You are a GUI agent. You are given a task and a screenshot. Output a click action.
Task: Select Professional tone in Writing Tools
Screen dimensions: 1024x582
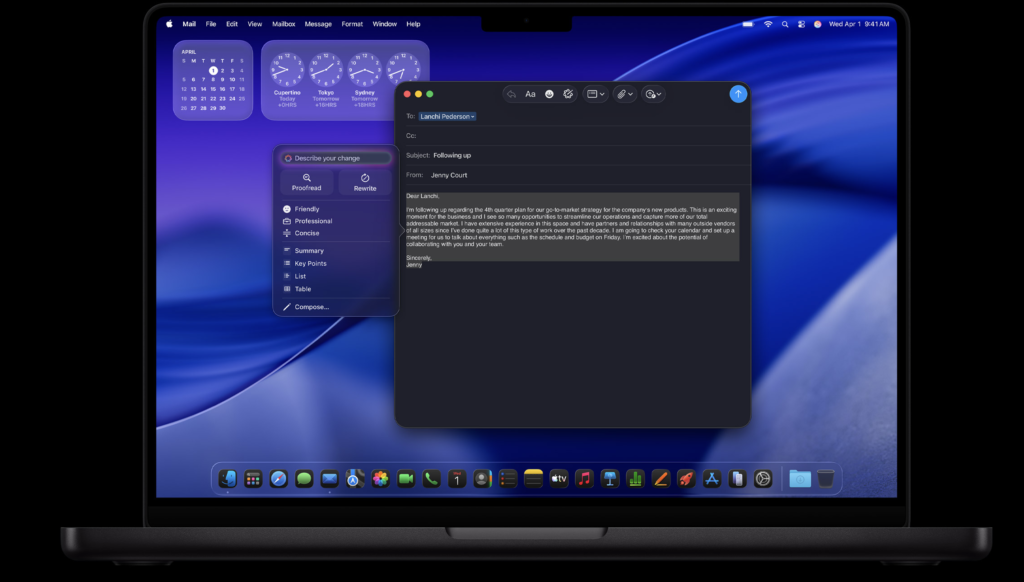313,221
